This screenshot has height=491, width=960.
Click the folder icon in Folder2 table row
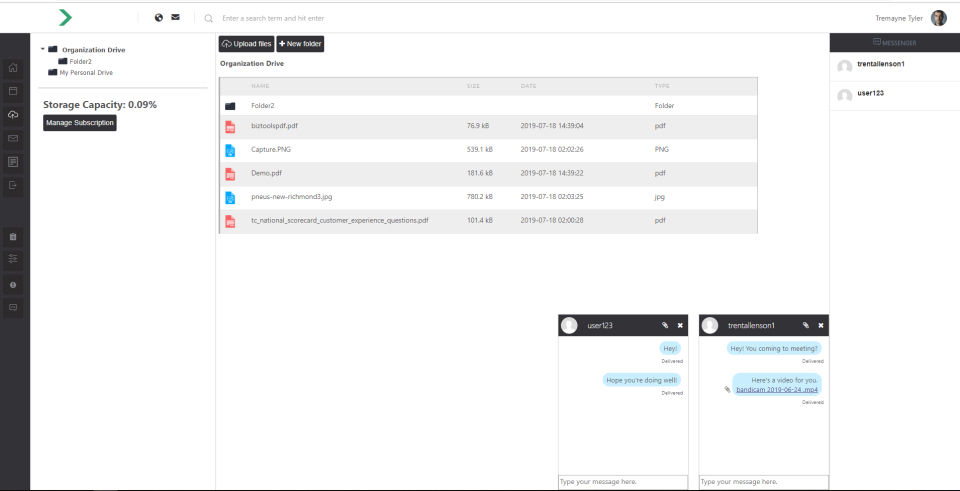click(230, 106)
